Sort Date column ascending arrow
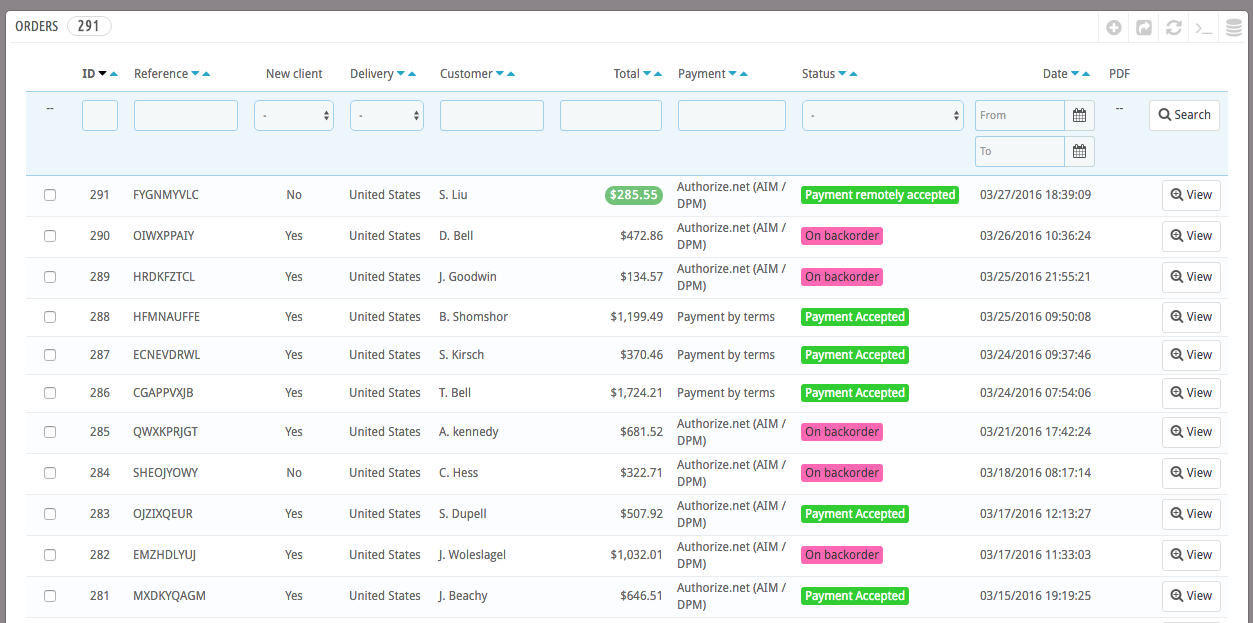The image size is (1253, 623). [x=1087, y=74]
